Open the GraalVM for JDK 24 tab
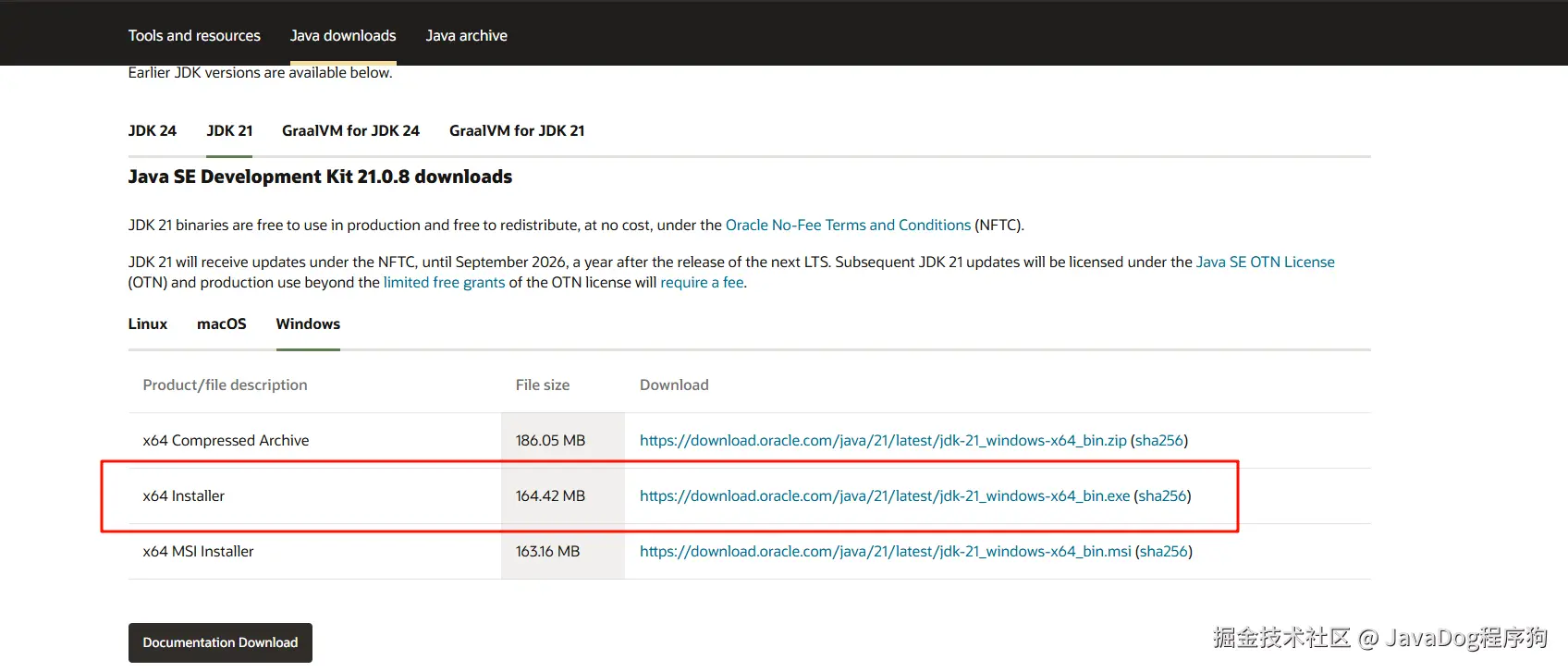 [x=350, y=130]
